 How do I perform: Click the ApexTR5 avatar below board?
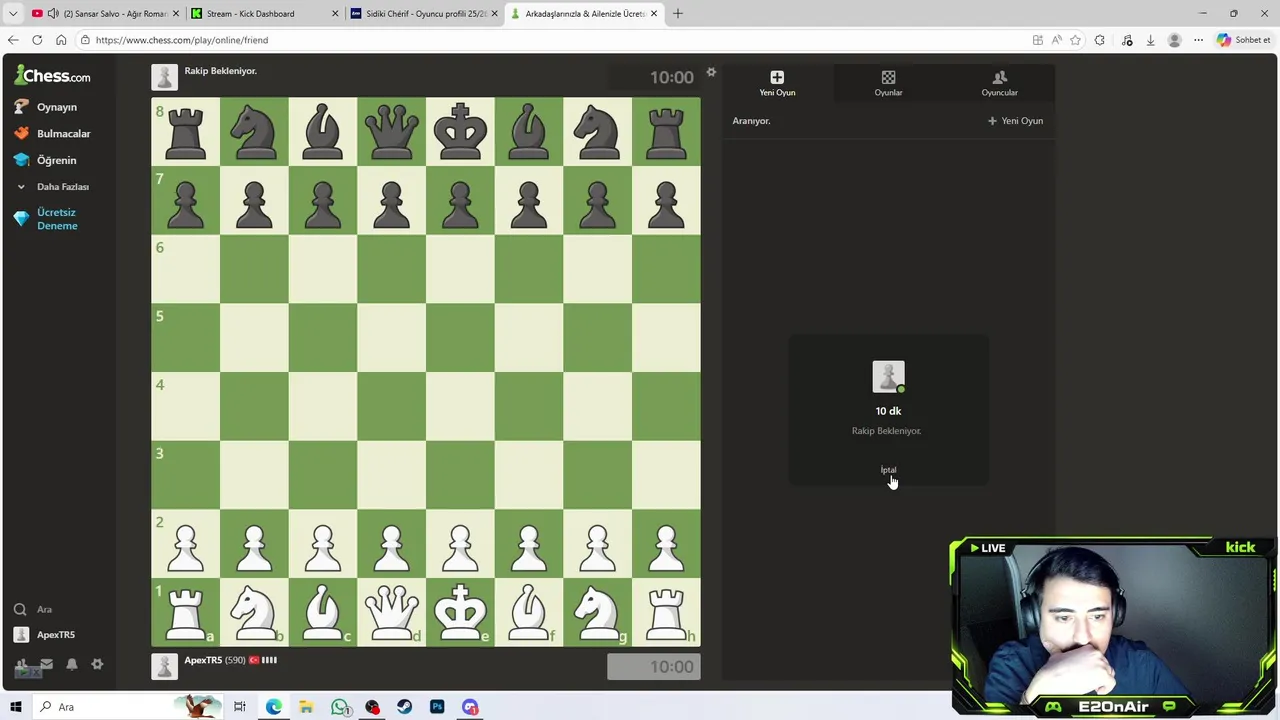[164, 666]
